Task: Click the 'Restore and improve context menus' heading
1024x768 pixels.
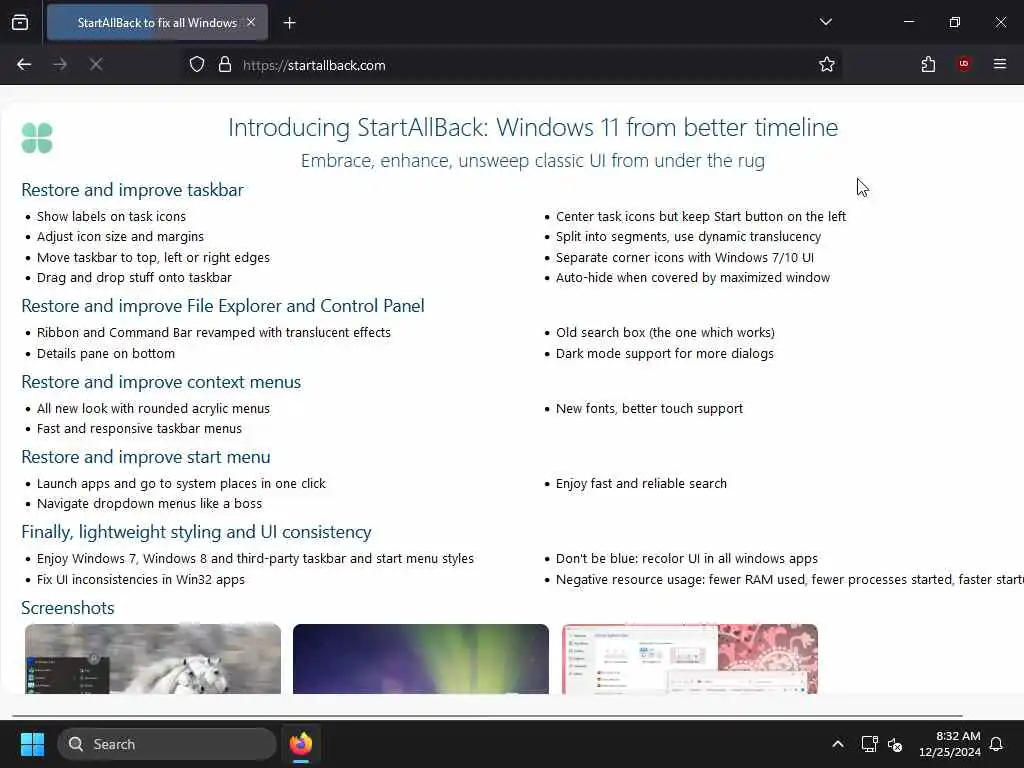Action: tap(161, 382)
